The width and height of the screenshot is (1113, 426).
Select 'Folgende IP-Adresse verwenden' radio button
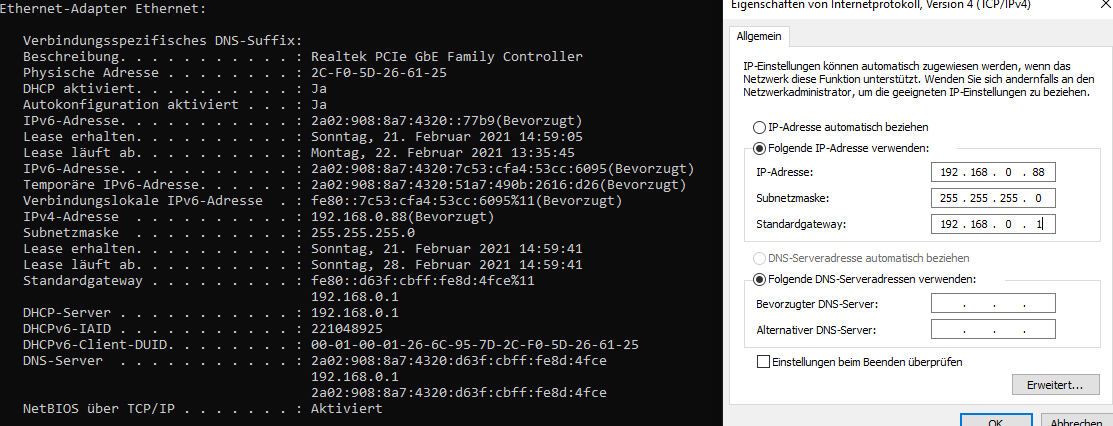(758, 148)
